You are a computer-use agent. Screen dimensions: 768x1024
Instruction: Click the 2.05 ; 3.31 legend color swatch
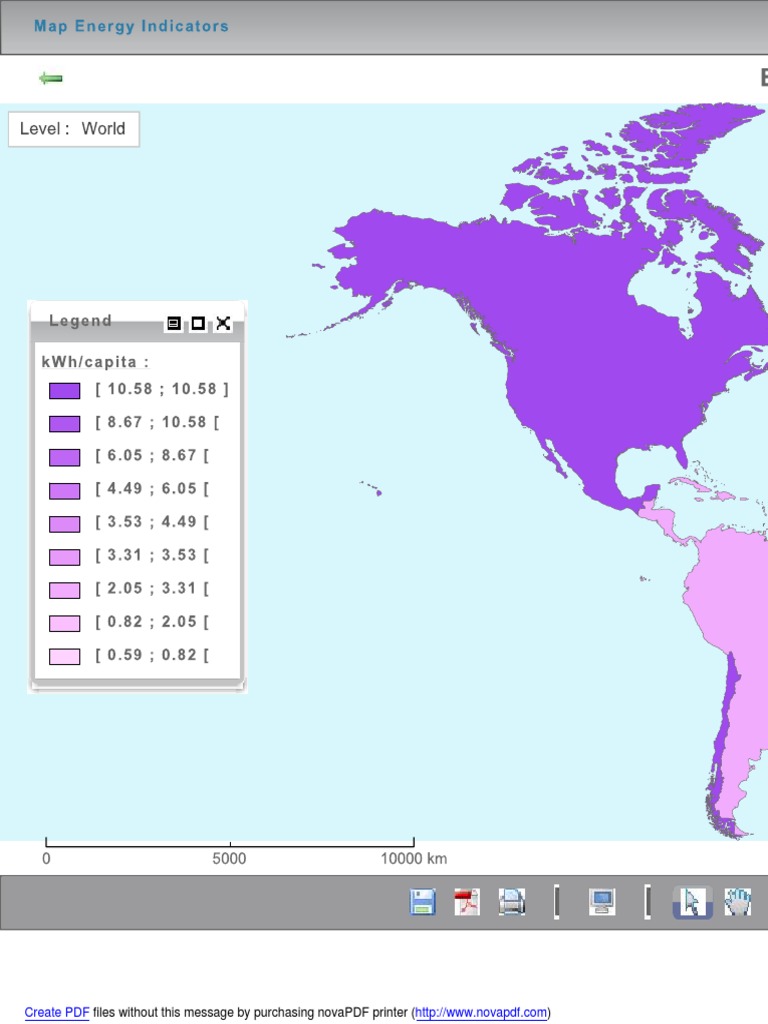(65, 590)
